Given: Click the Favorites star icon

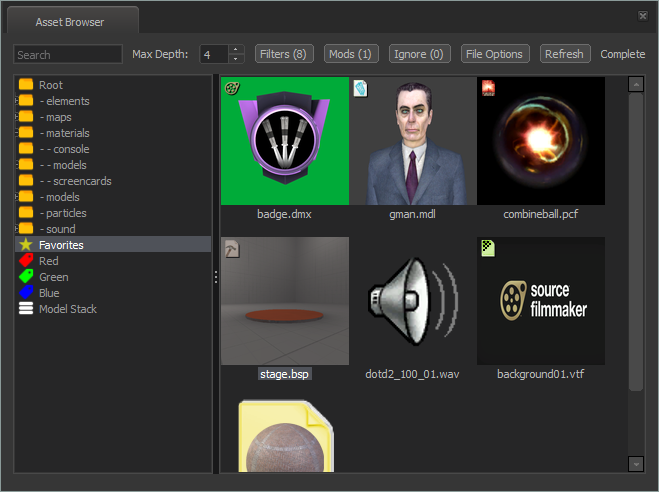Looking at the screenshot, I should click(26, 245).
